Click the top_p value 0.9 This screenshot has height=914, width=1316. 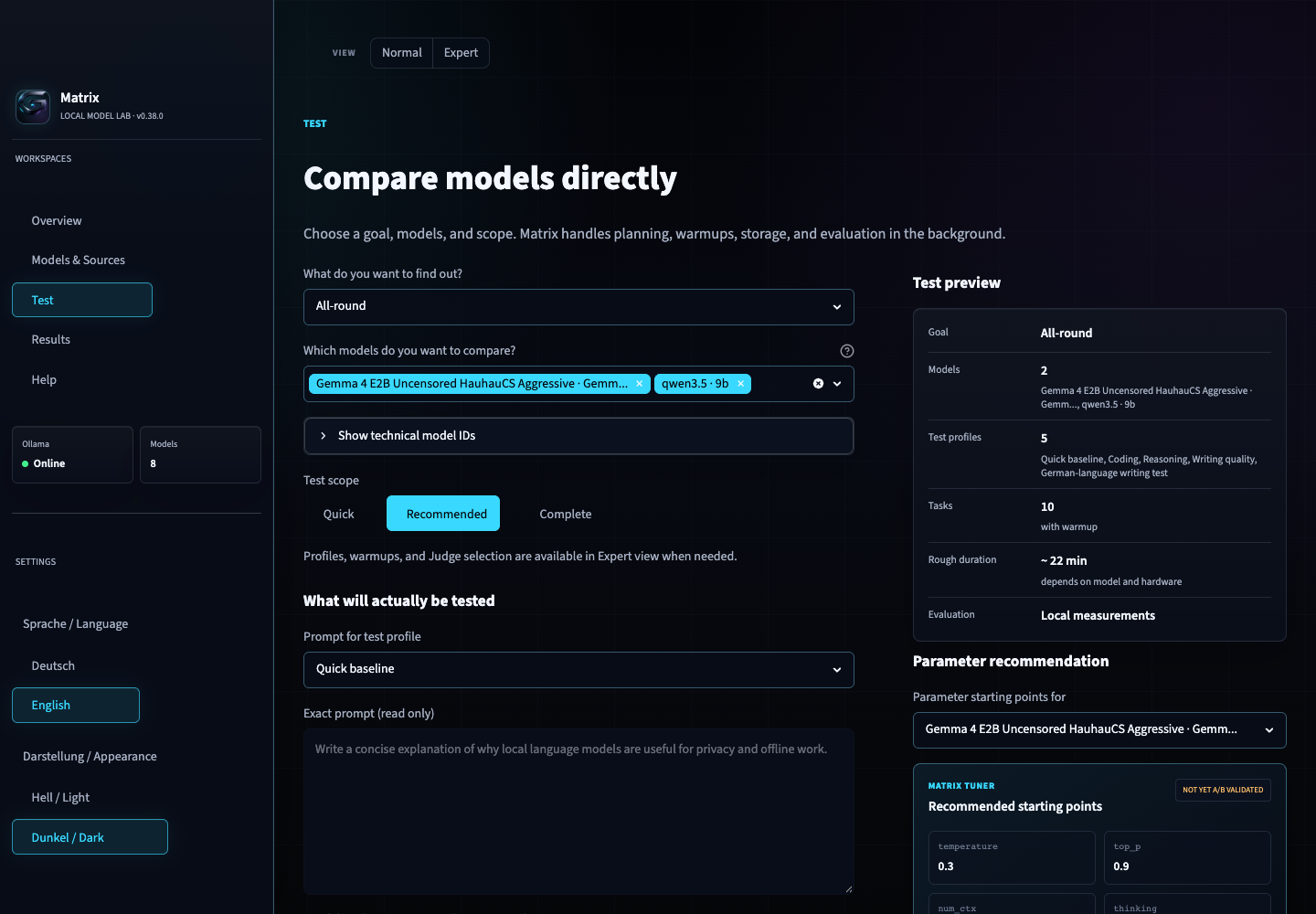[x=1121, y=866]
